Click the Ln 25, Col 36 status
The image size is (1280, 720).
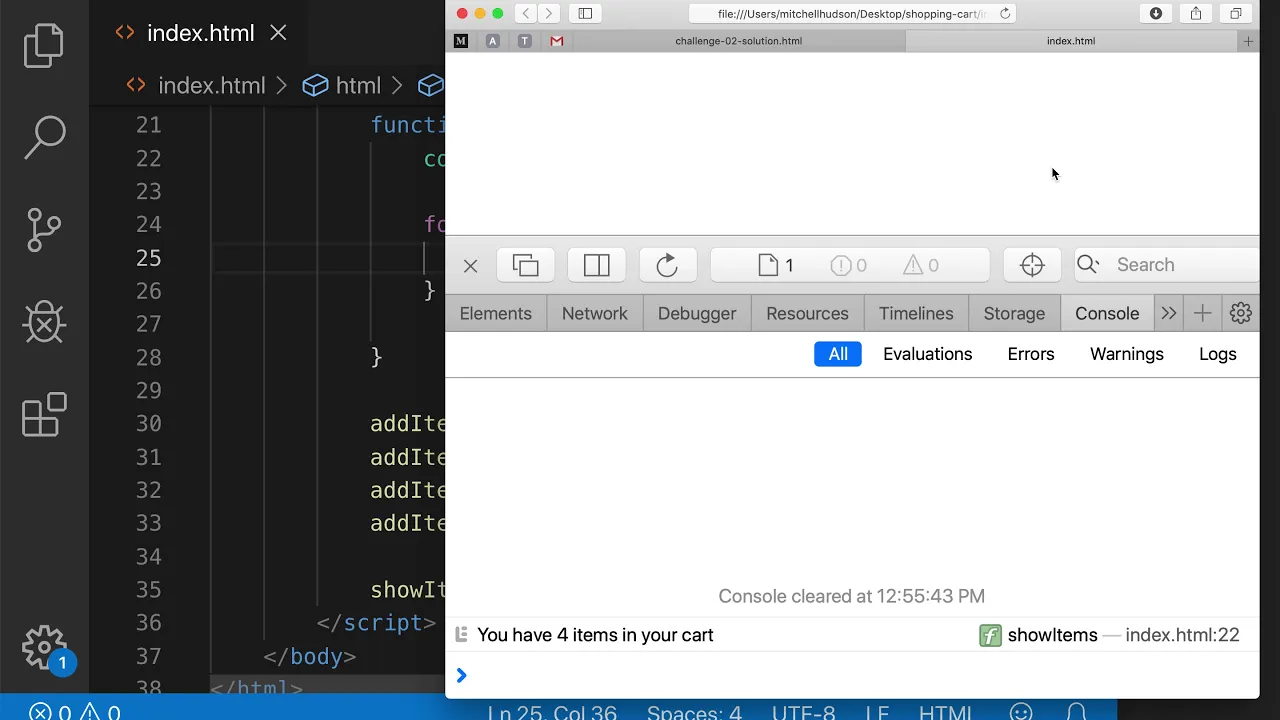551,712
